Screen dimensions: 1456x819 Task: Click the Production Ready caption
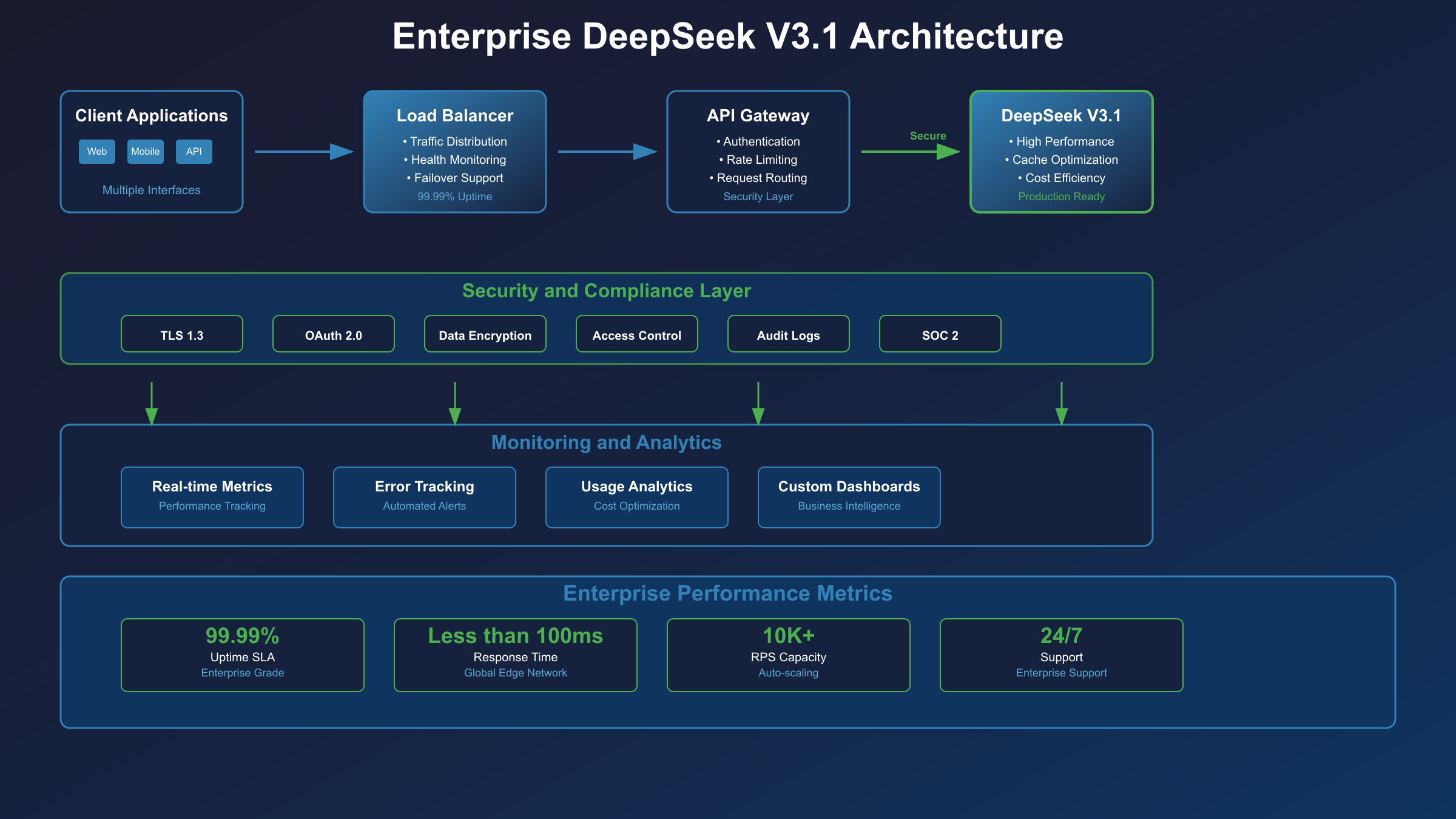coord(1062,197)
